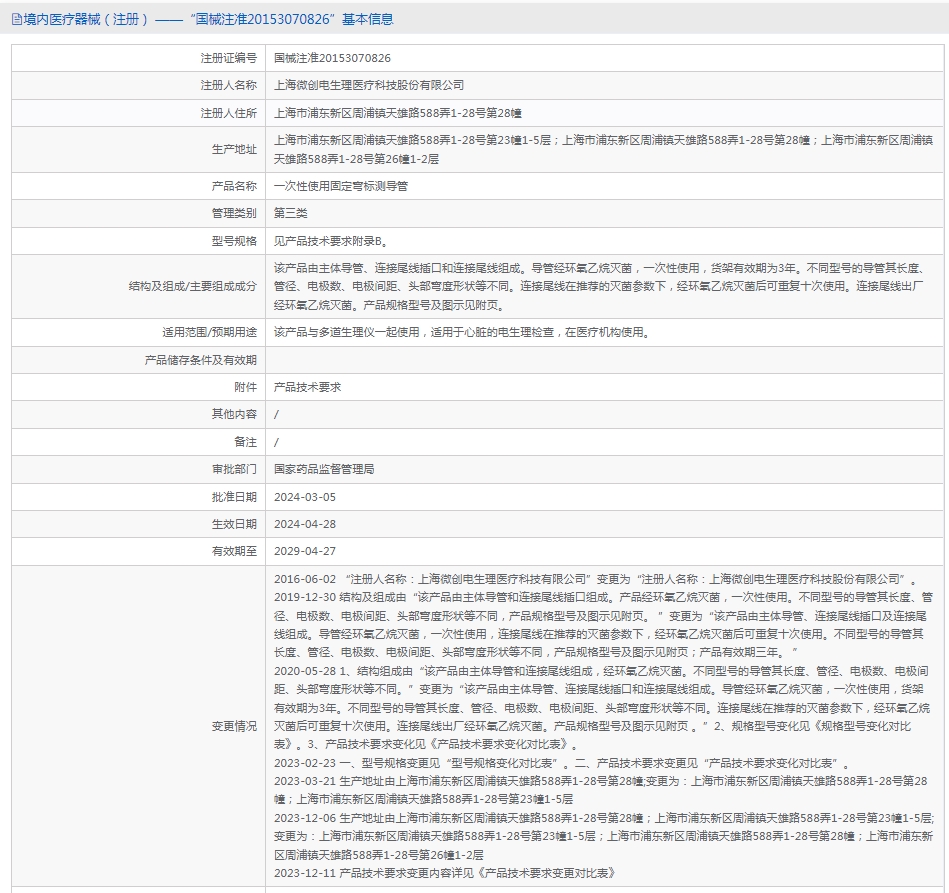
Task: Open the 产品技术要求 attachment entry
Action: point(307,387)
